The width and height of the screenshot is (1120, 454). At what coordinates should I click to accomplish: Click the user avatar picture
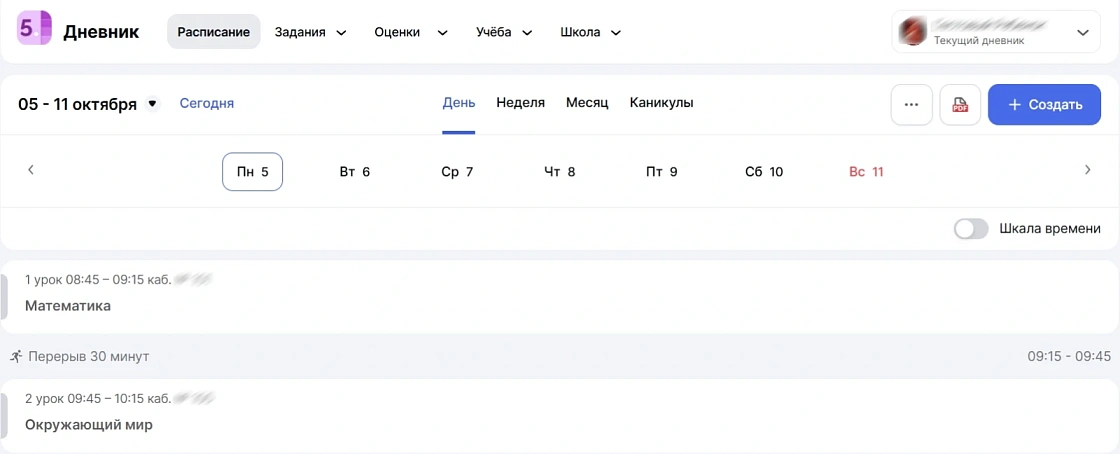click(x=911, y=31)
